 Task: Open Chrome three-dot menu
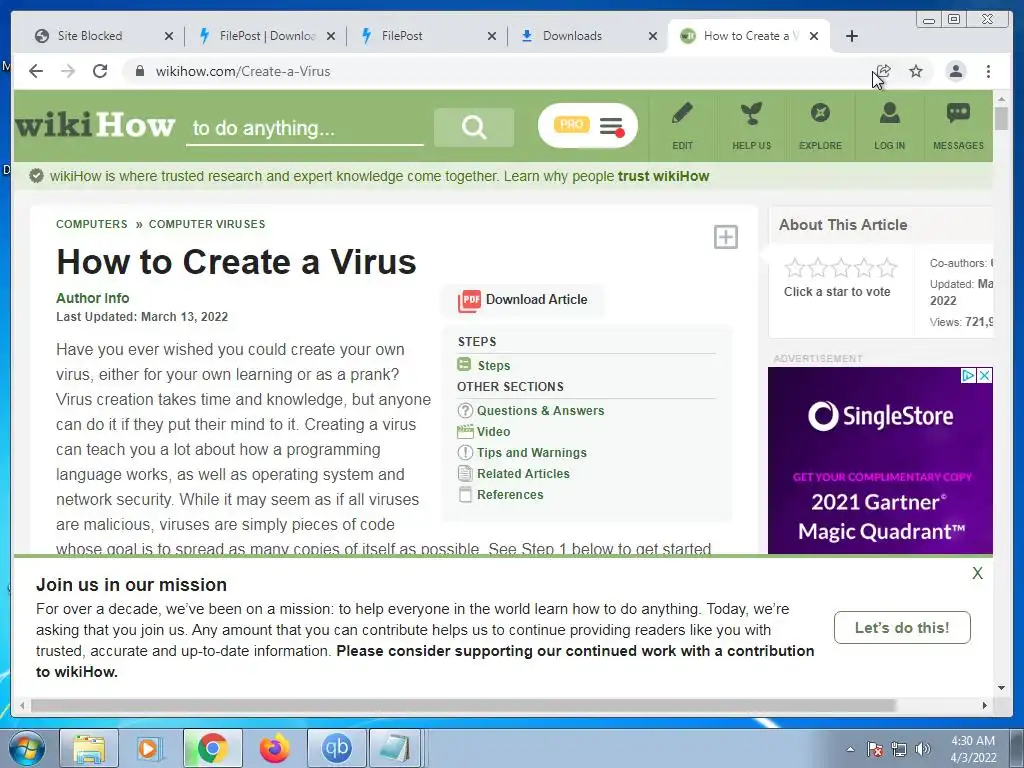tap(988, 71)
